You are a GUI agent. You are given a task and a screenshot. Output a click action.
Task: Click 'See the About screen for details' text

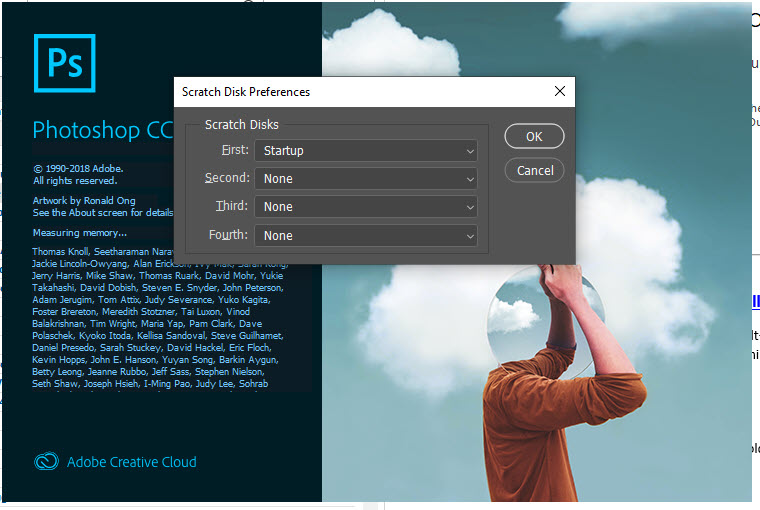[103, 212]
